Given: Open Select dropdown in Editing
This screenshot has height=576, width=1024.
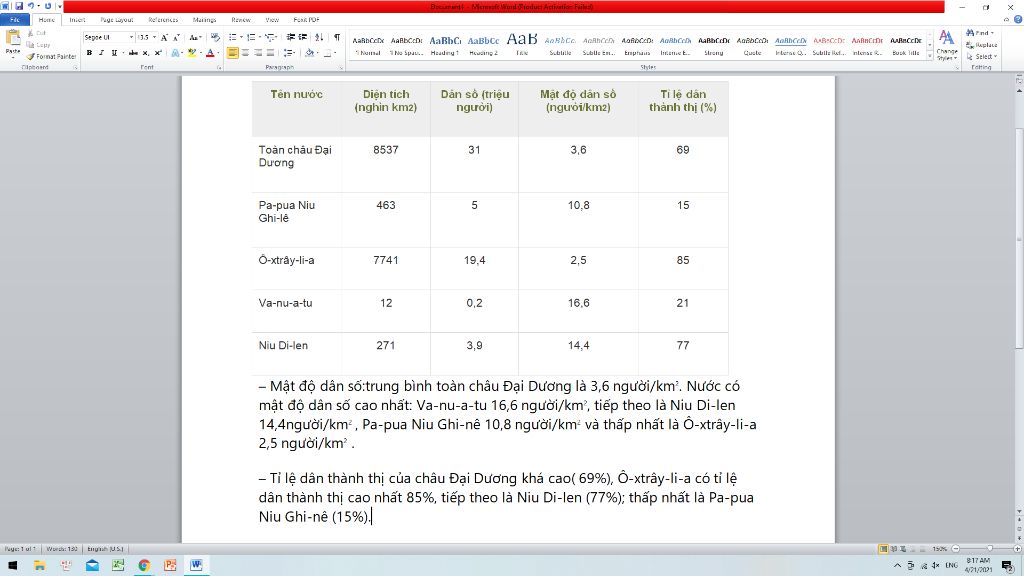Looking at the screenshot, I should pyautogui.click(x=982, y=57).
